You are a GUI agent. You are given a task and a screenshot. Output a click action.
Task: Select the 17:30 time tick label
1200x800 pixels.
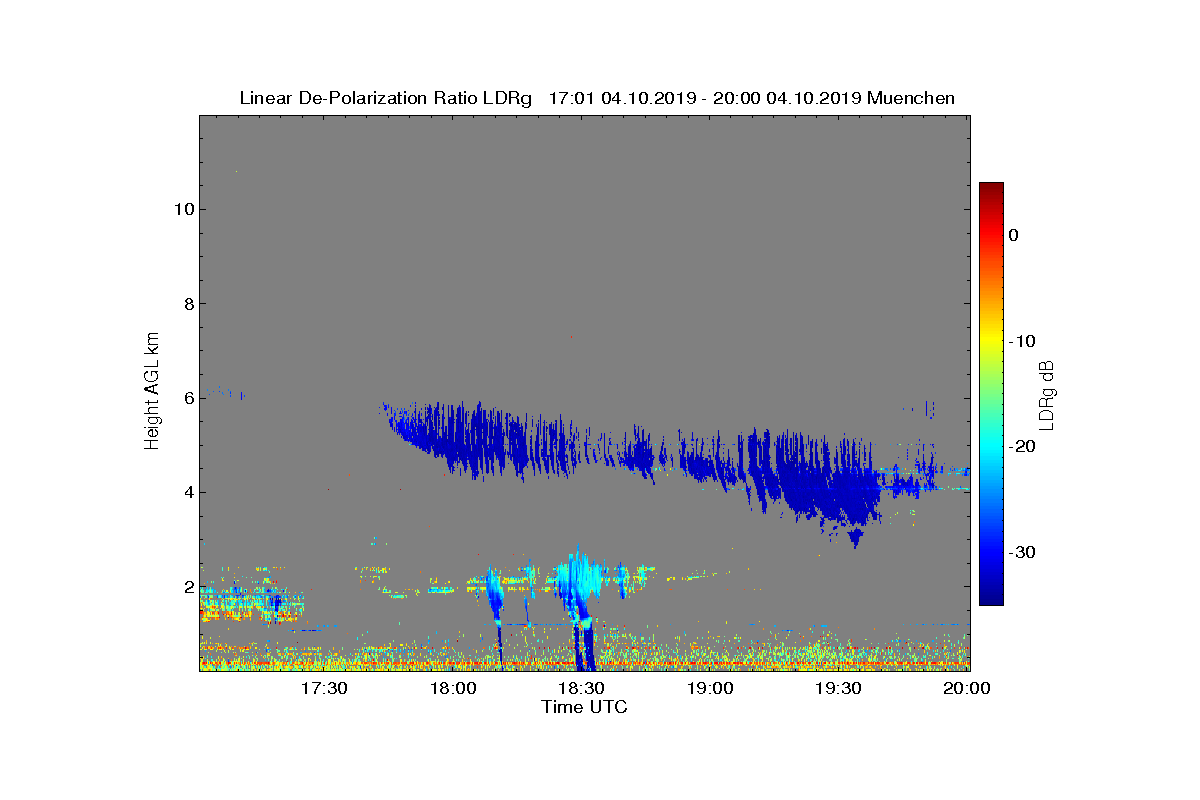(324, 688)
